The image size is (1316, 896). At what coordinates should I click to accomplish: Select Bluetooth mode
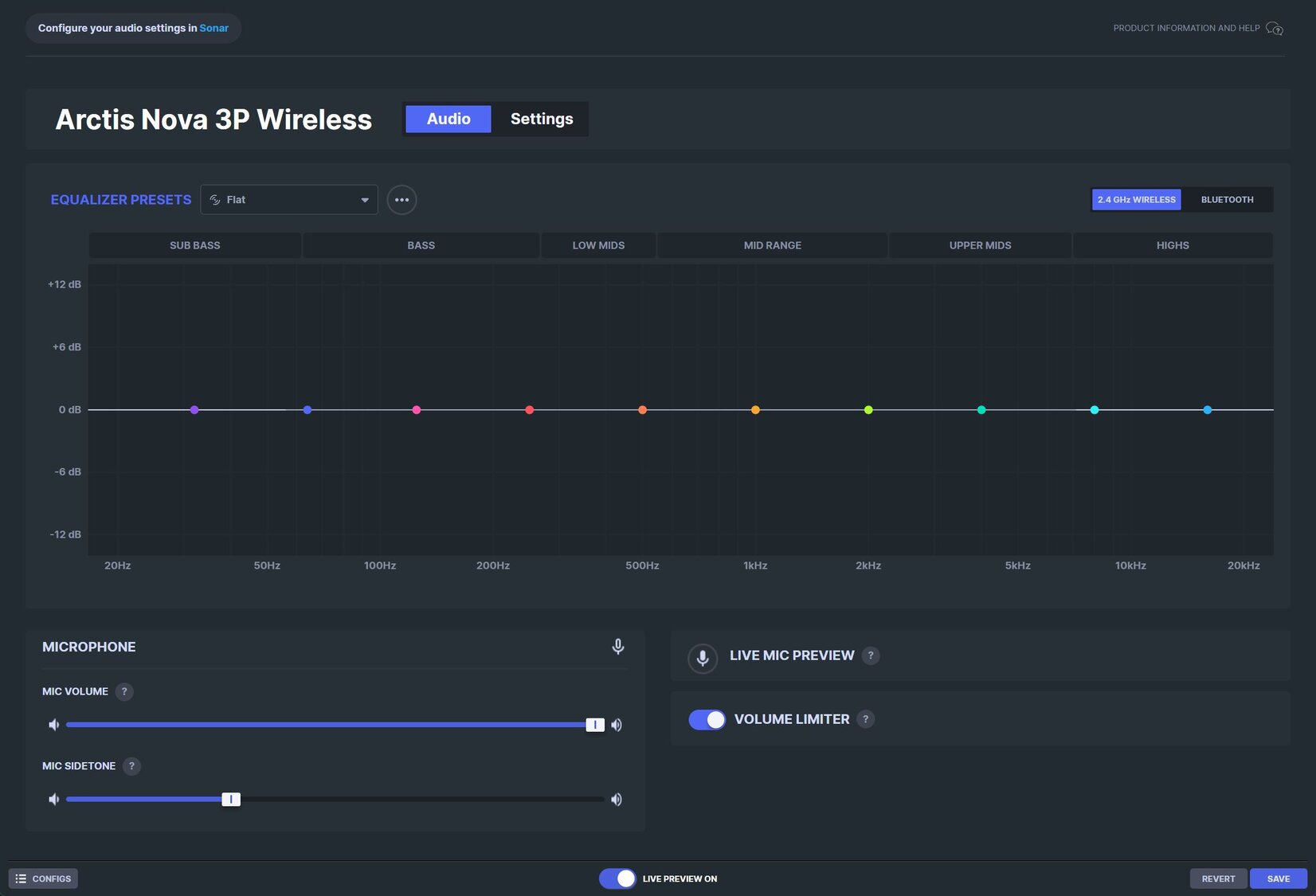pos(1227,200)
